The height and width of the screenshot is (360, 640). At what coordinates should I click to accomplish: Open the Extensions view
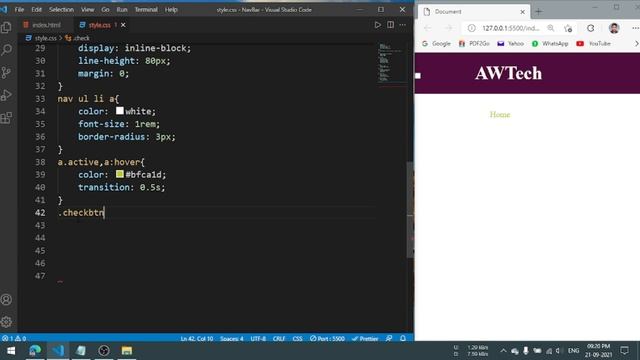point(7,118)
